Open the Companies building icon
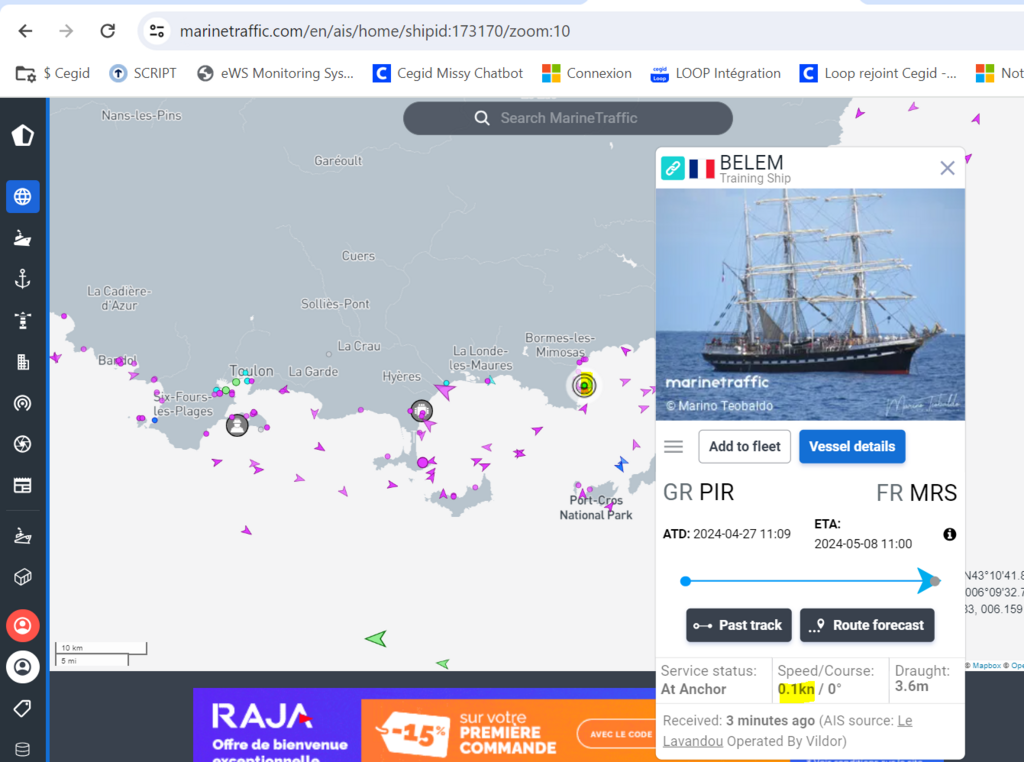 pos(23,362)
